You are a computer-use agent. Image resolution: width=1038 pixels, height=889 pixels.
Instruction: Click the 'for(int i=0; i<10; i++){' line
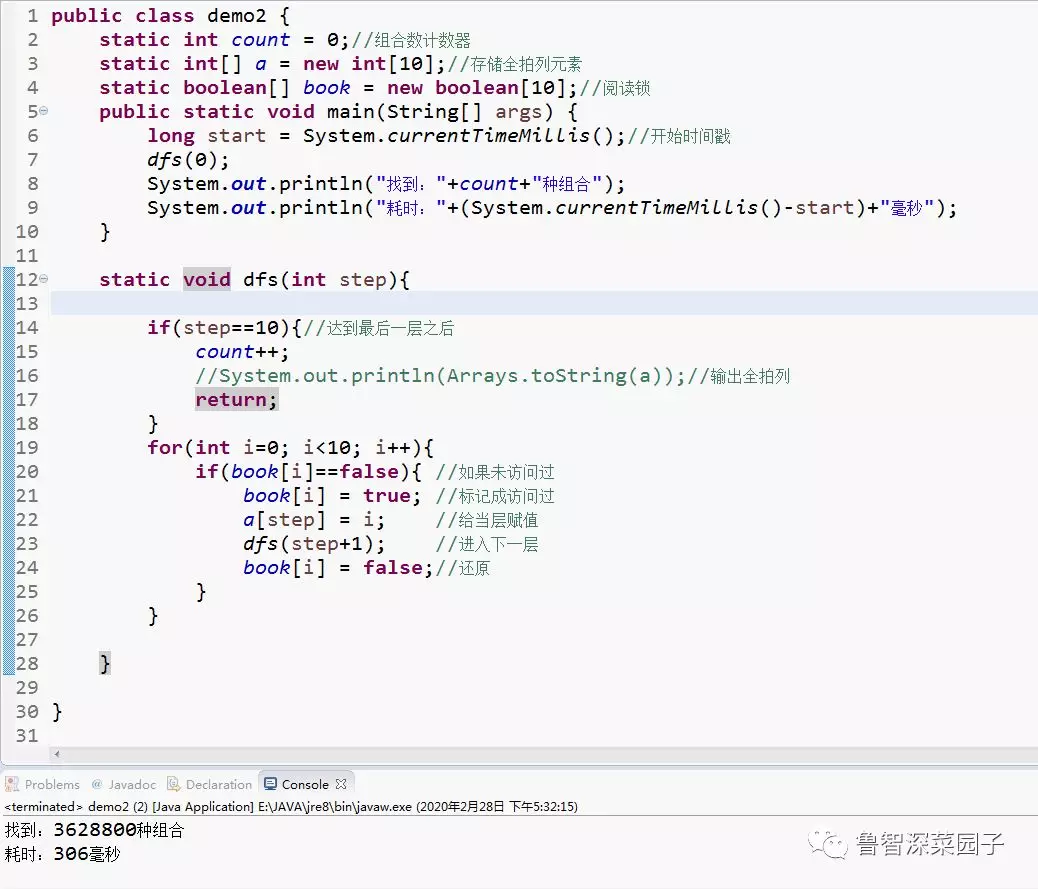tap(291, 447)
